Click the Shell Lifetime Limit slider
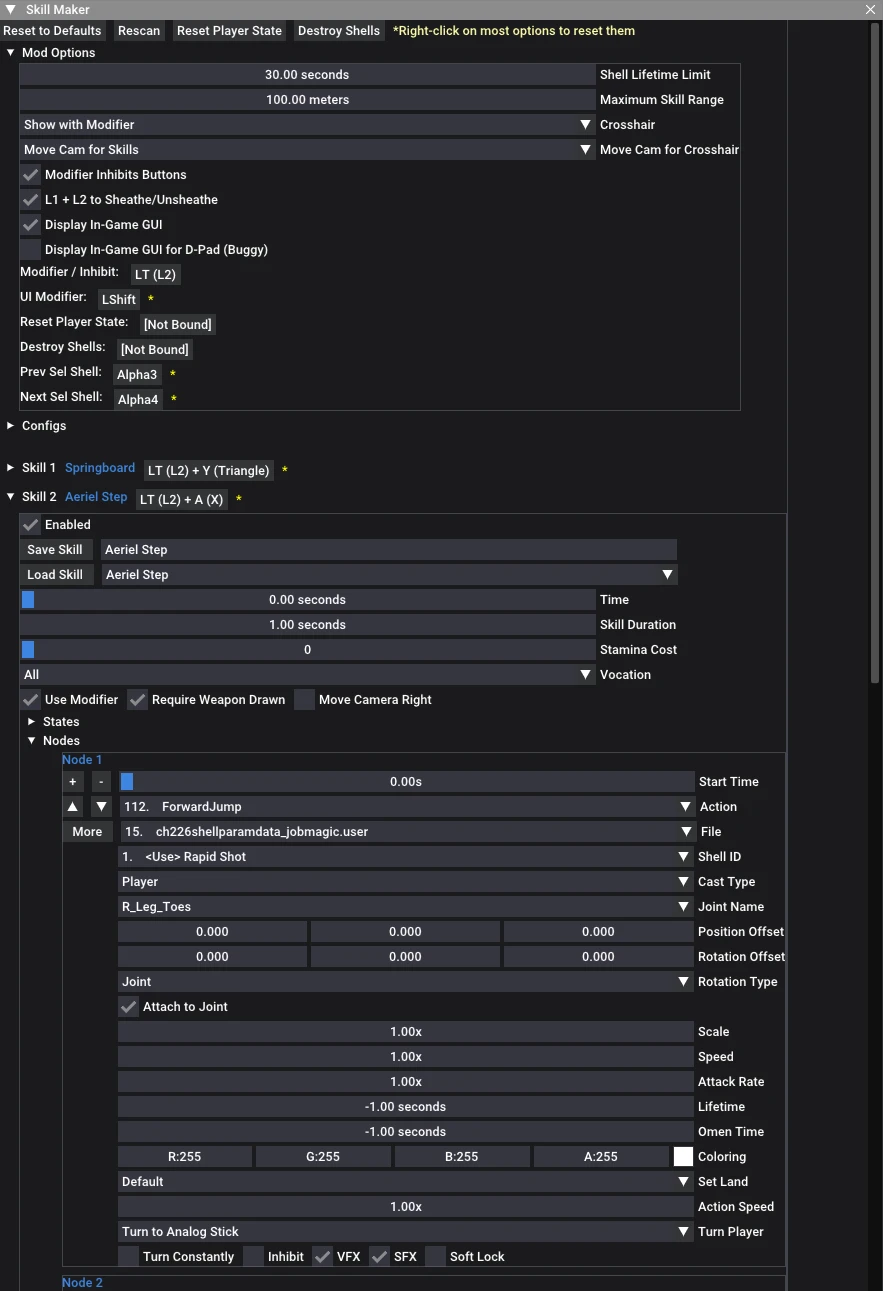Viewport: 883px width, 1291px height. point(307,75)
